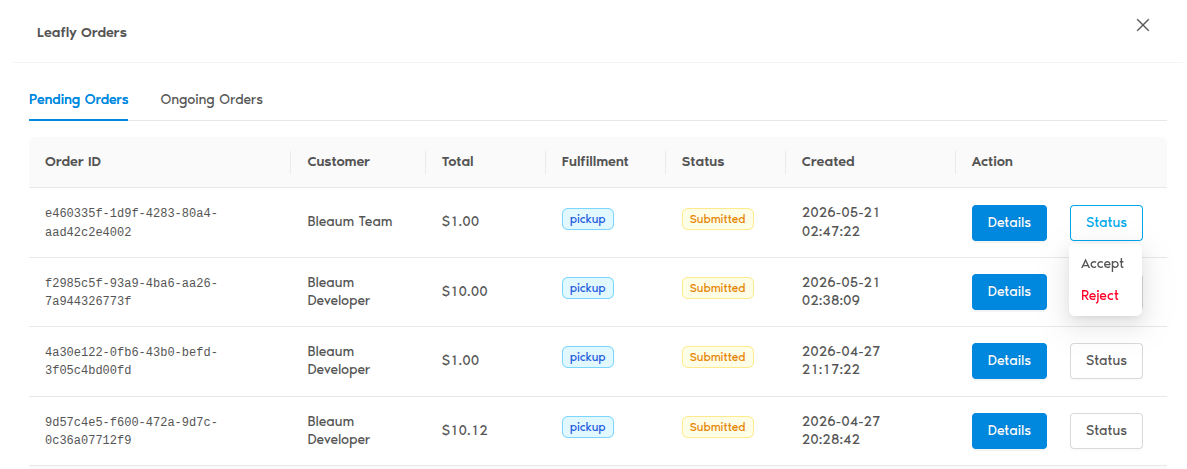Viewport: 1187px width, 469px height.
Task: Click the Submitted badge of order e460335f
Action: pos(718,219)
